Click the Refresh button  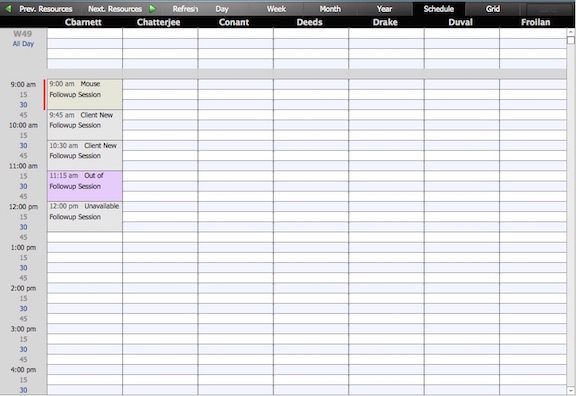coord(185,9)
